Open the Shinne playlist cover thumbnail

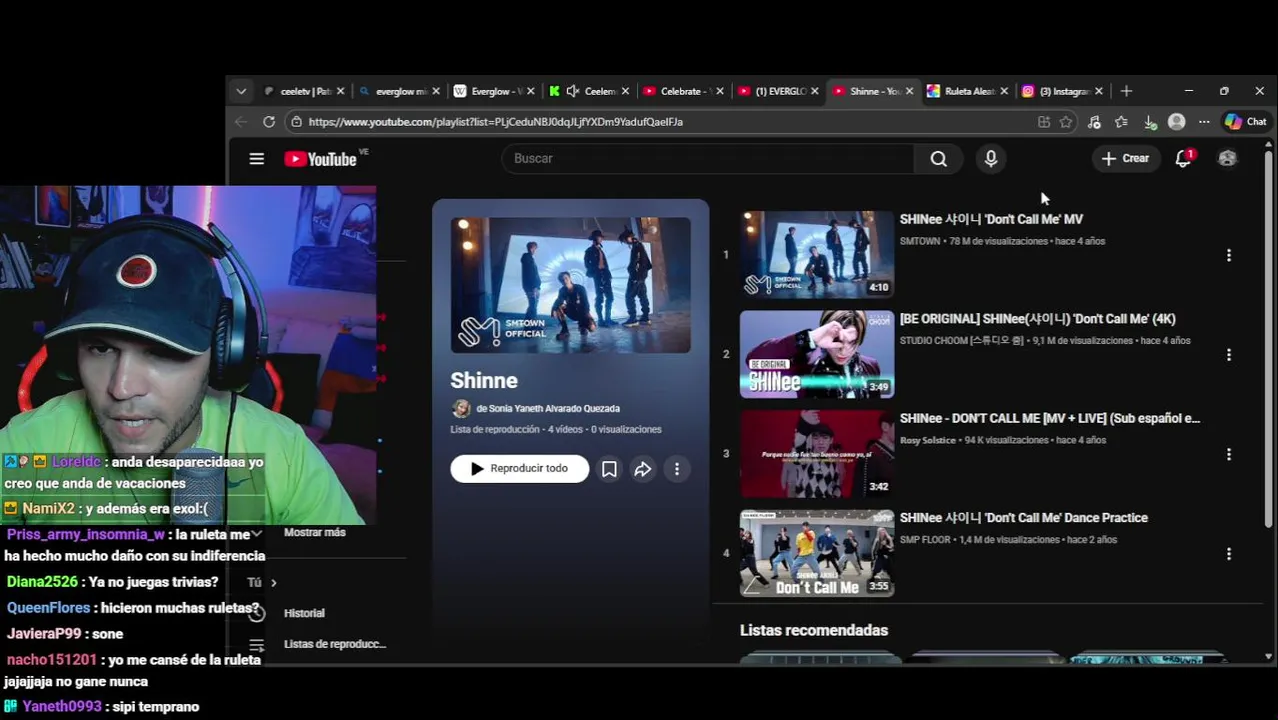coord(570,285)
